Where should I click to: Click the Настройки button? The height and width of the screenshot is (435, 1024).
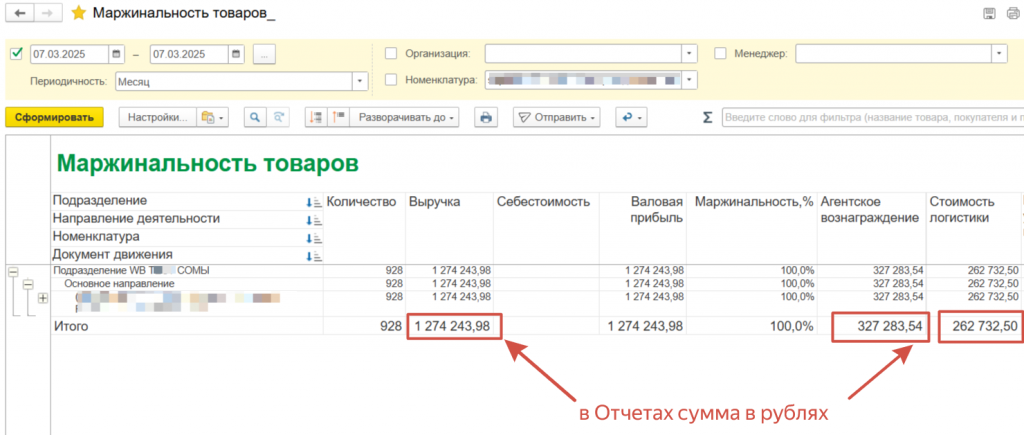coord(157,117)
